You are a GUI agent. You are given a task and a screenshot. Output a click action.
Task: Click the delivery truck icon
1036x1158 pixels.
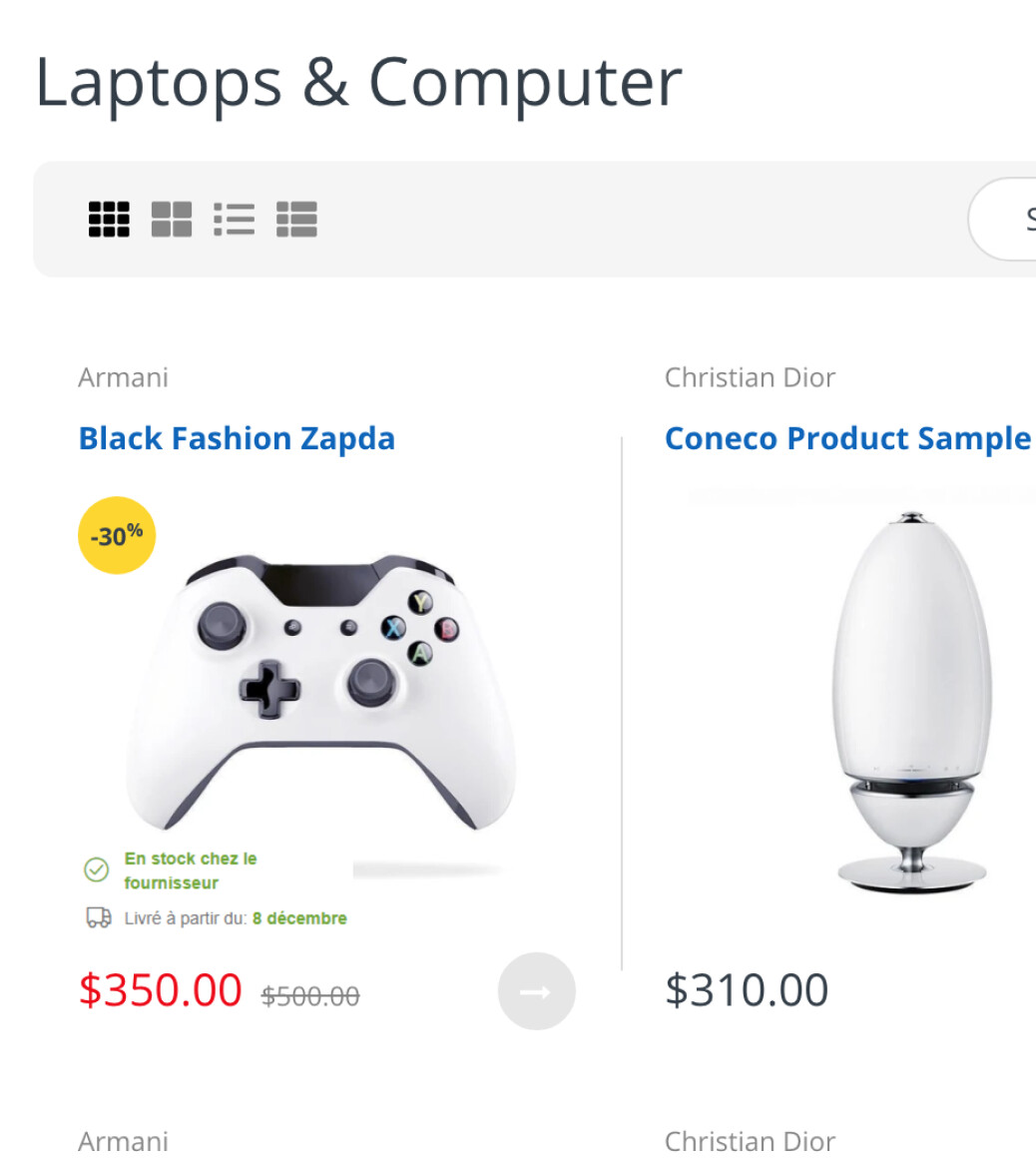(x=99, y=917)
